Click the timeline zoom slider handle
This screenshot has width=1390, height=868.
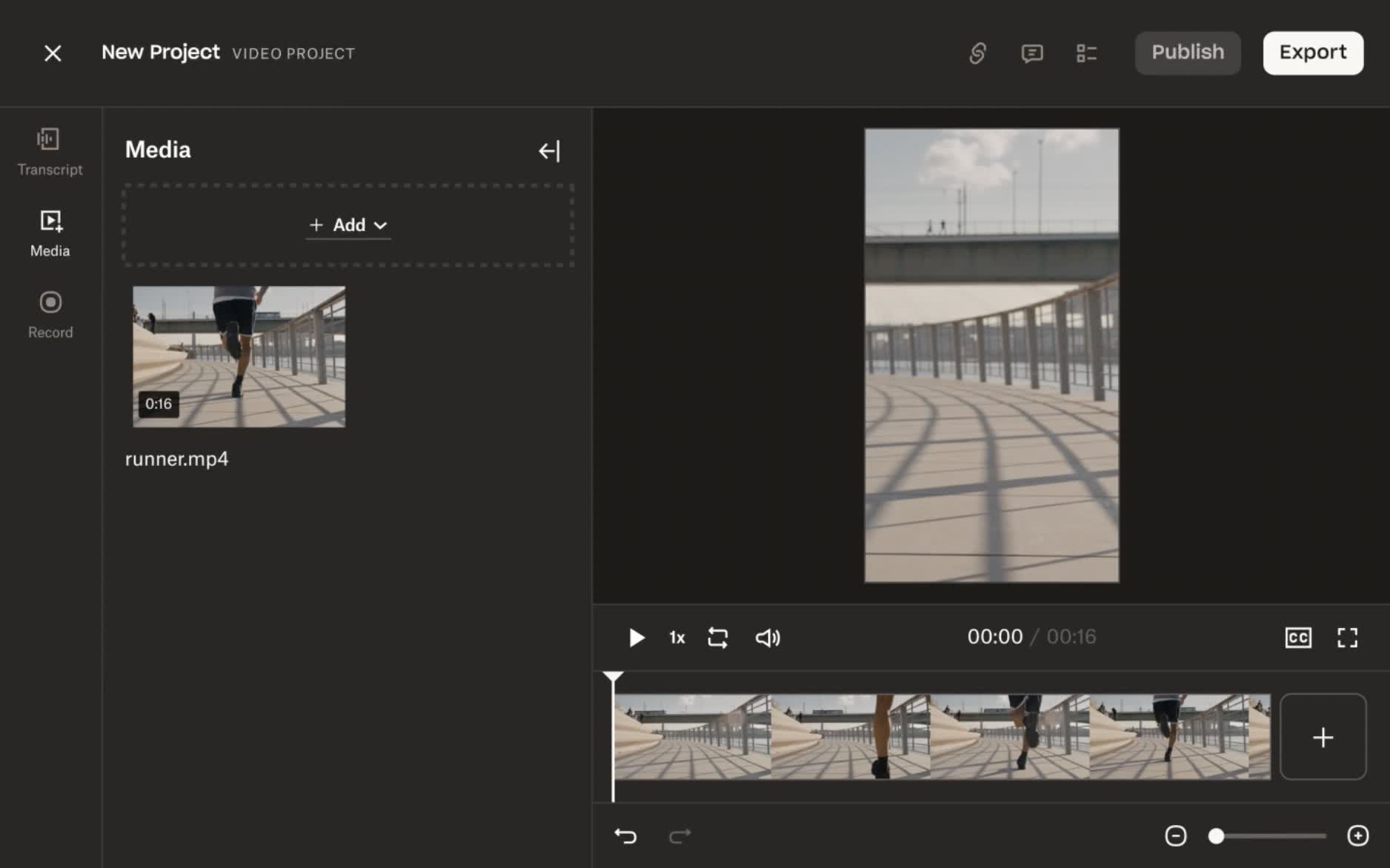click(x=1216, y=836)
